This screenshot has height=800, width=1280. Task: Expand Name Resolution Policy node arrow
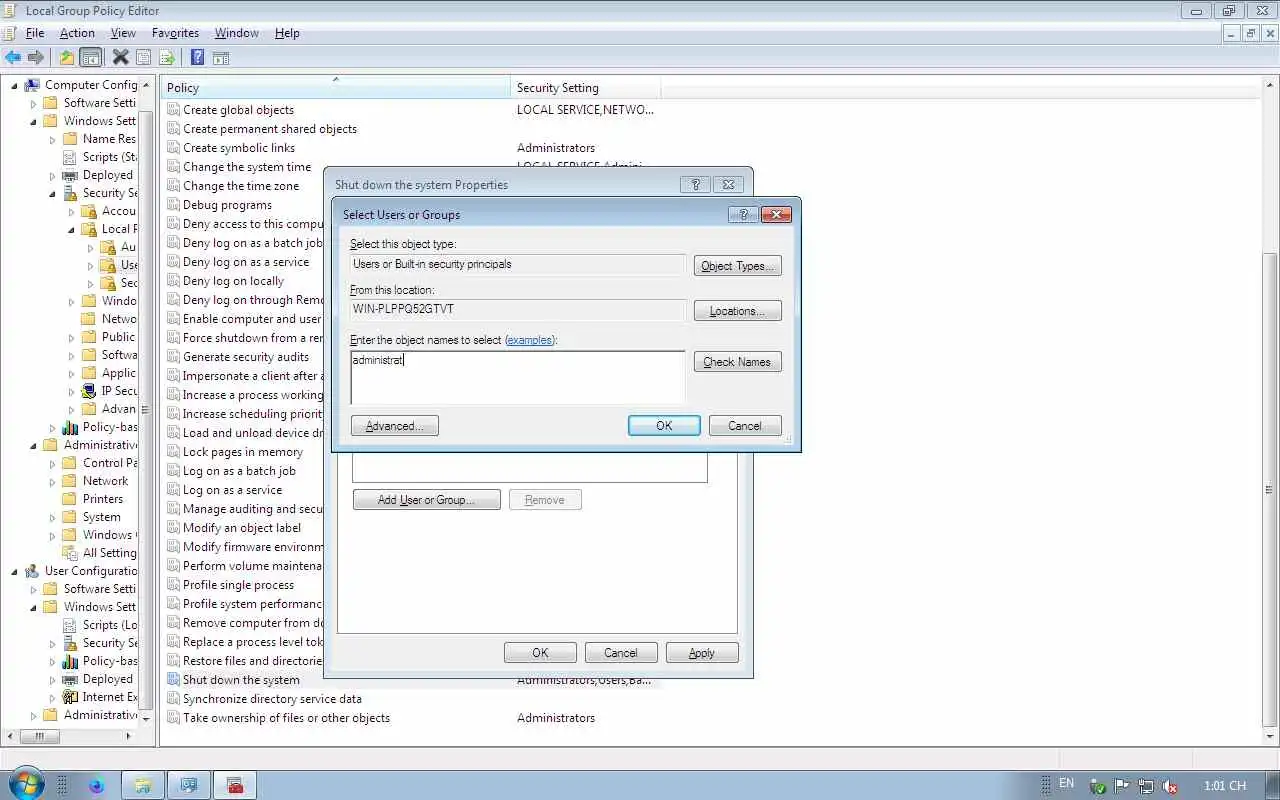click(x=53, y=139)
